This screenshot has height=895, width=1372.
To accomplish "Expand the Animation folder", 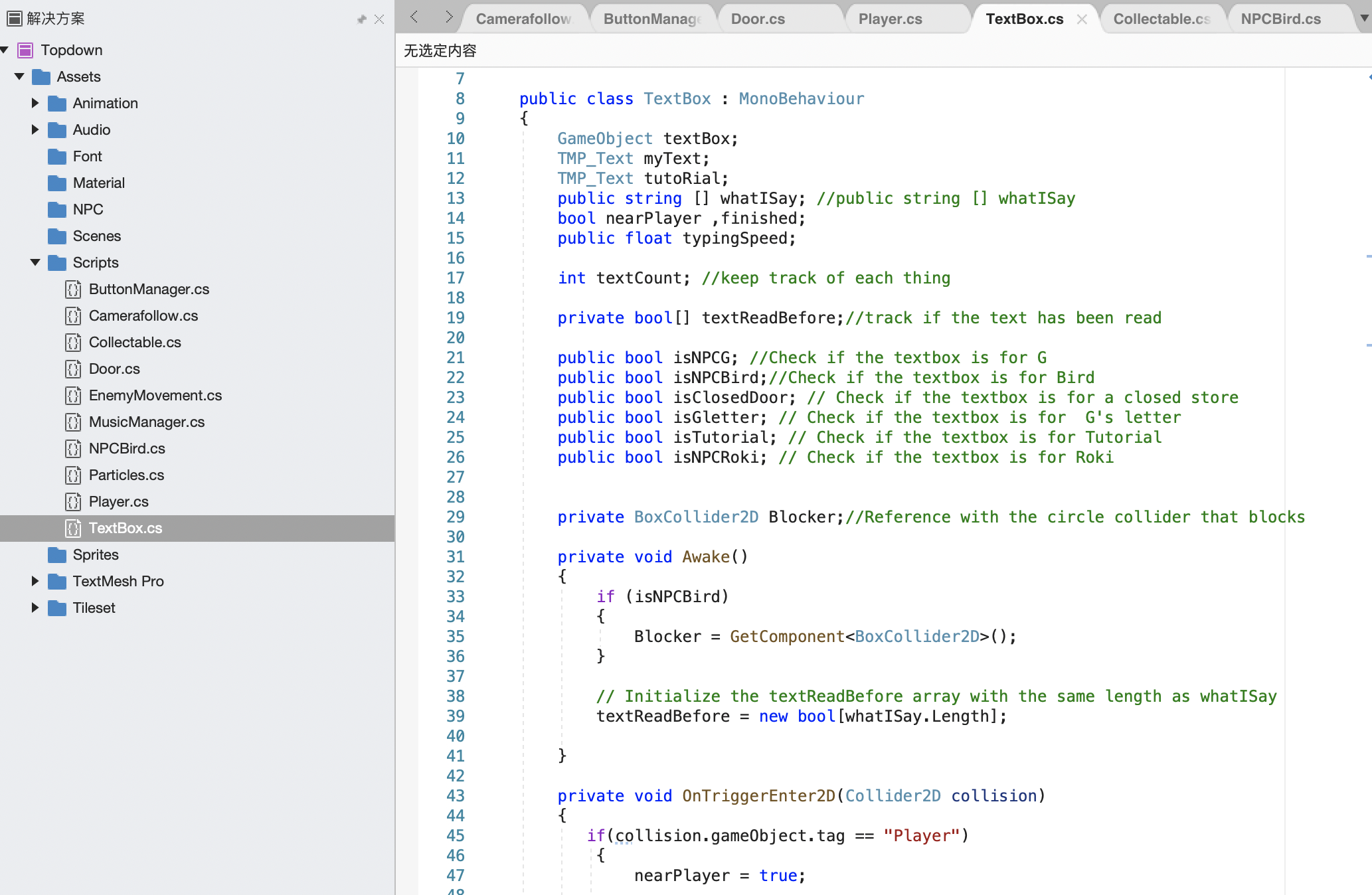I will pyautogui.click(x=35, y=104).
